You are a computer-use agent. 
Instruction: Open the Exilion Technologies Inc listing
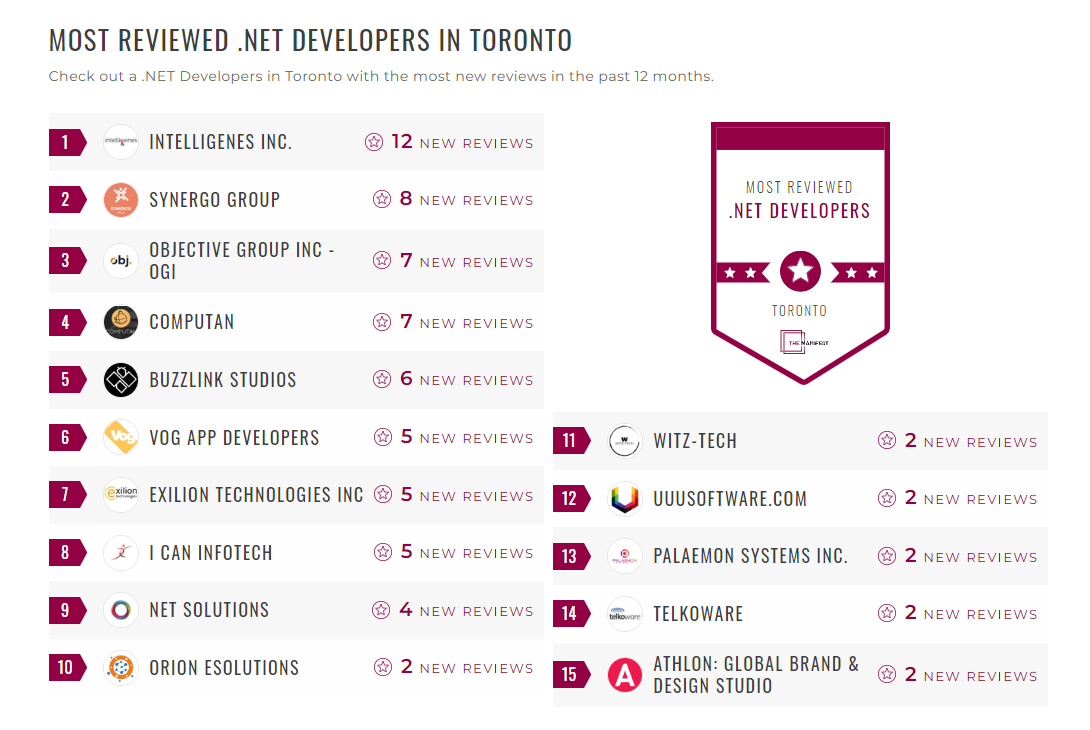click(x=252, y=495)
